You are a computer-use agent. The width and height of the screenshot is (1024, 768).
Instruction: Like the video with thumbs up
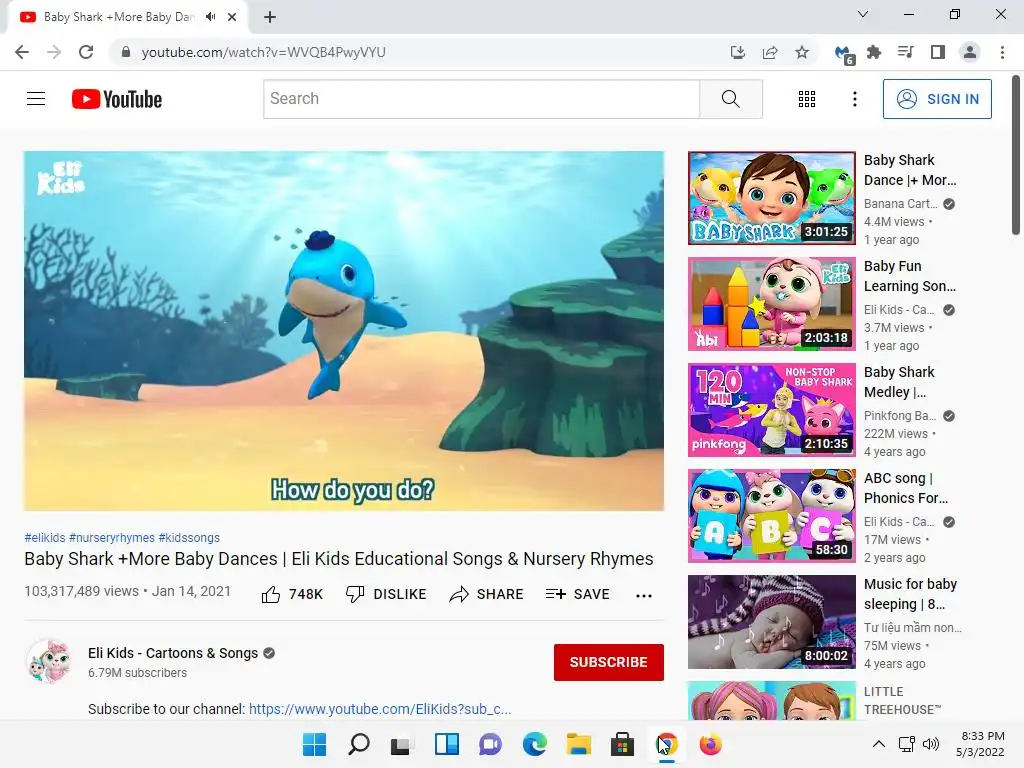(271, 594)
